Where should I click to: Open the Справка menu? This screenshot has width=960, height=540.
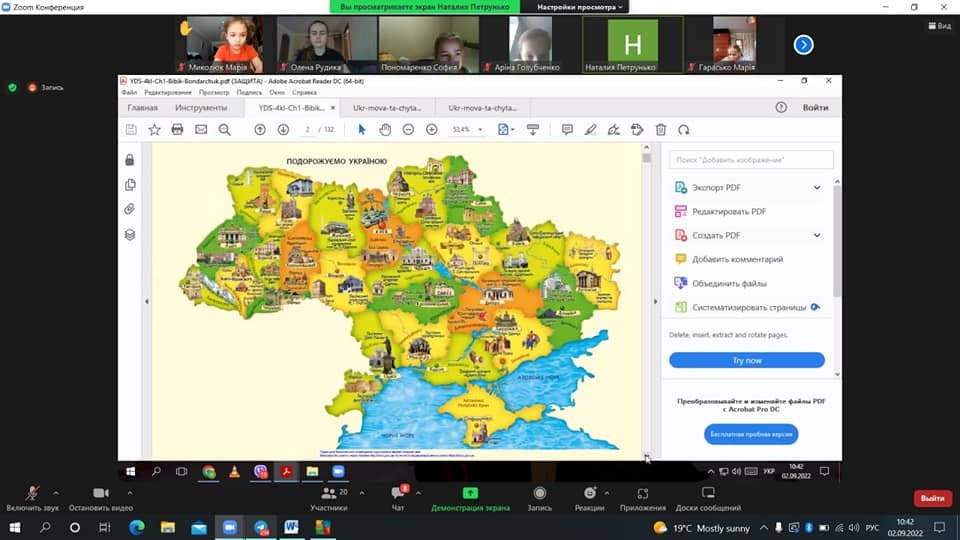[x=304, y=92]
